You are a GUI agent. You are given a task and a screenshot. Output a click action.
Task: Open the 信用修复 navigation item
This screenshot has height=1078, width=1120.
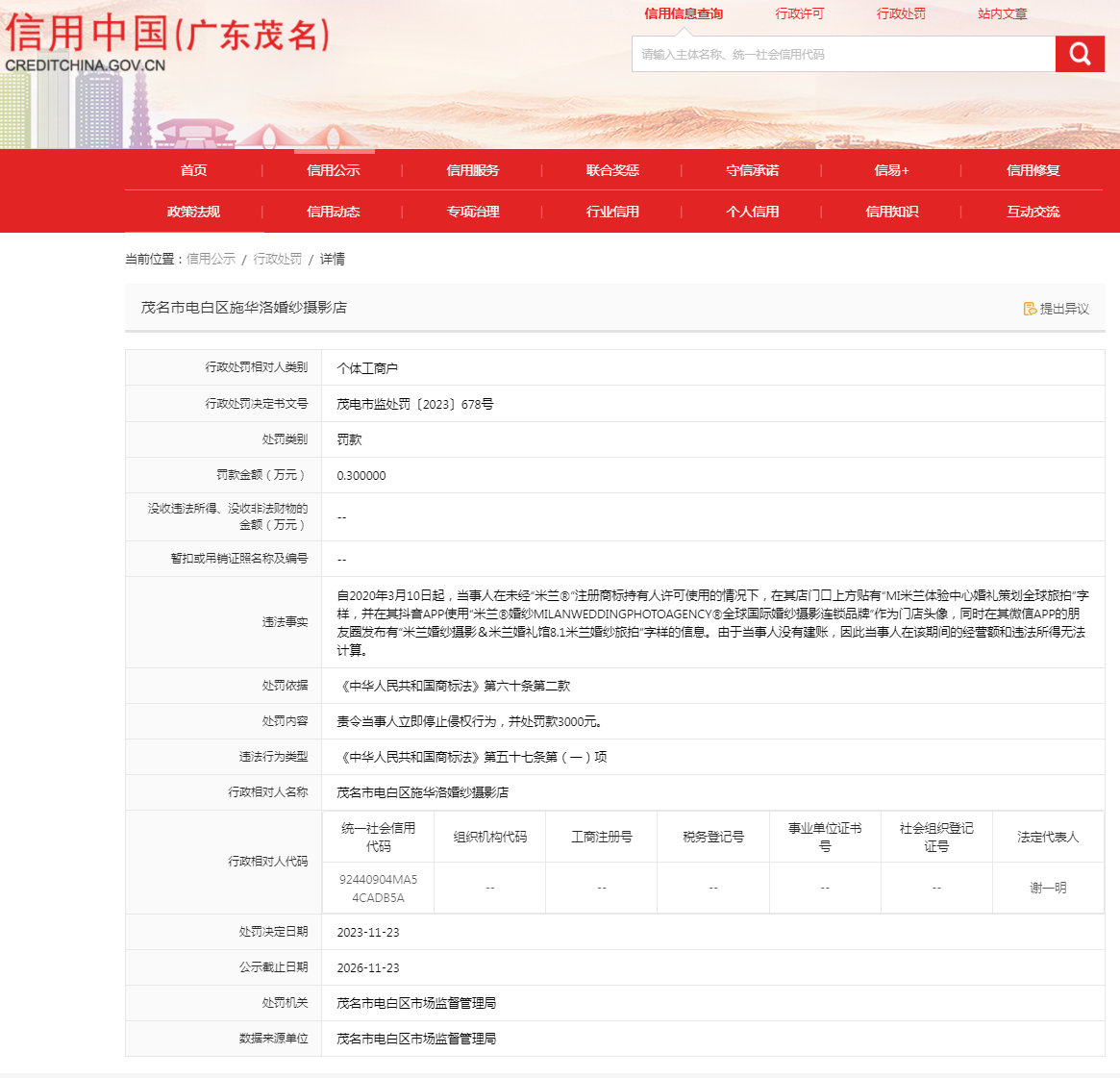click(1033, 170)
